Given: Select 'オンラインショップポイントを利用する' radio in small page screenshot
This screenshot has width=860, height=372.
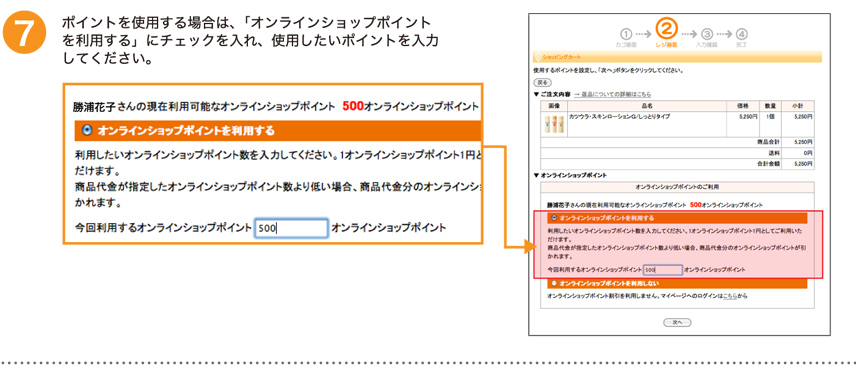Looking at the screenshot, I should tap(554, 218).
